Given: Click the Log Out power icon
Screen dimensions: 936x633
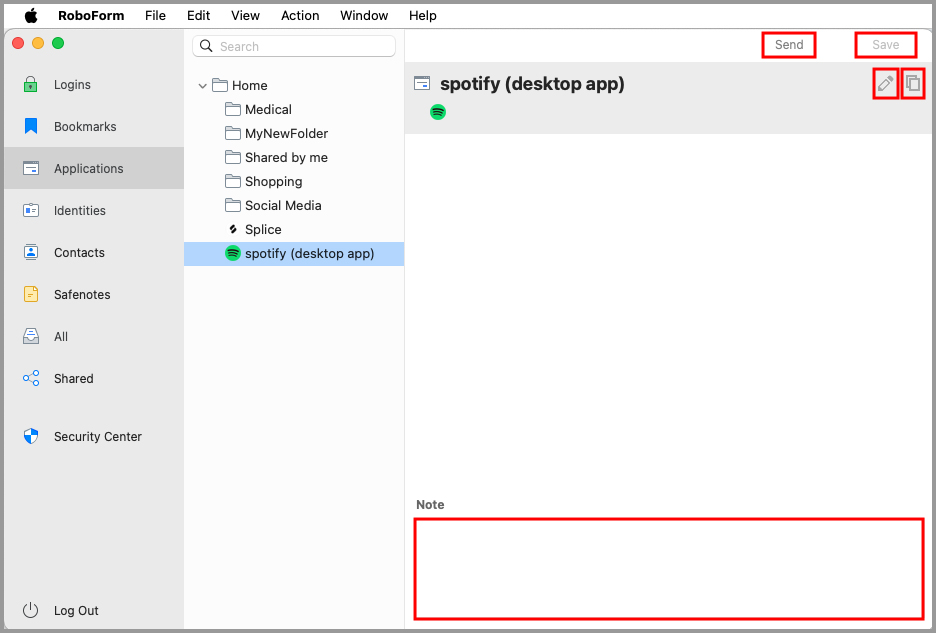Looking at the screenshot, I should pyautogui.click(x=30, y=610).
